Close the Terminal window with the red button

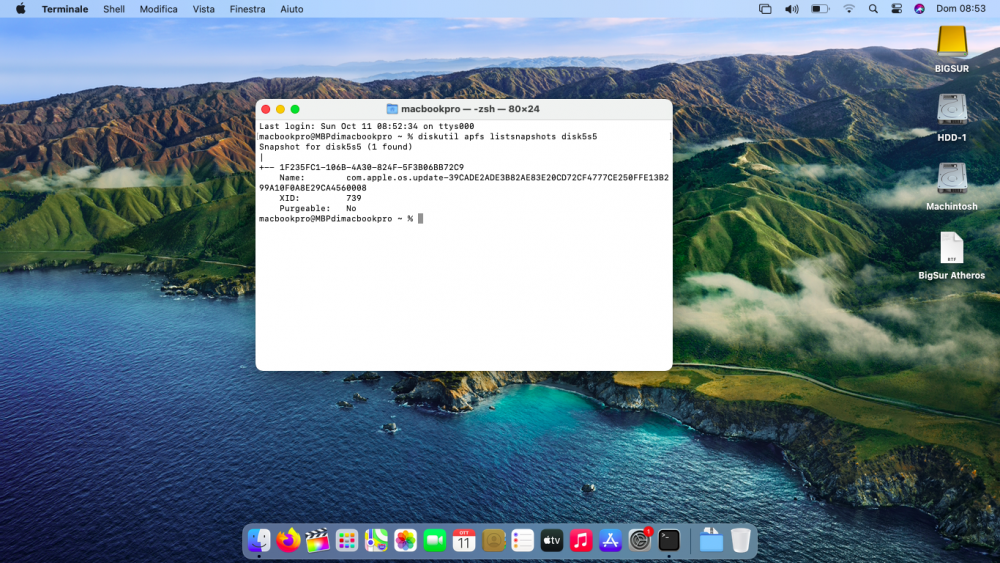tap(266, 109)
